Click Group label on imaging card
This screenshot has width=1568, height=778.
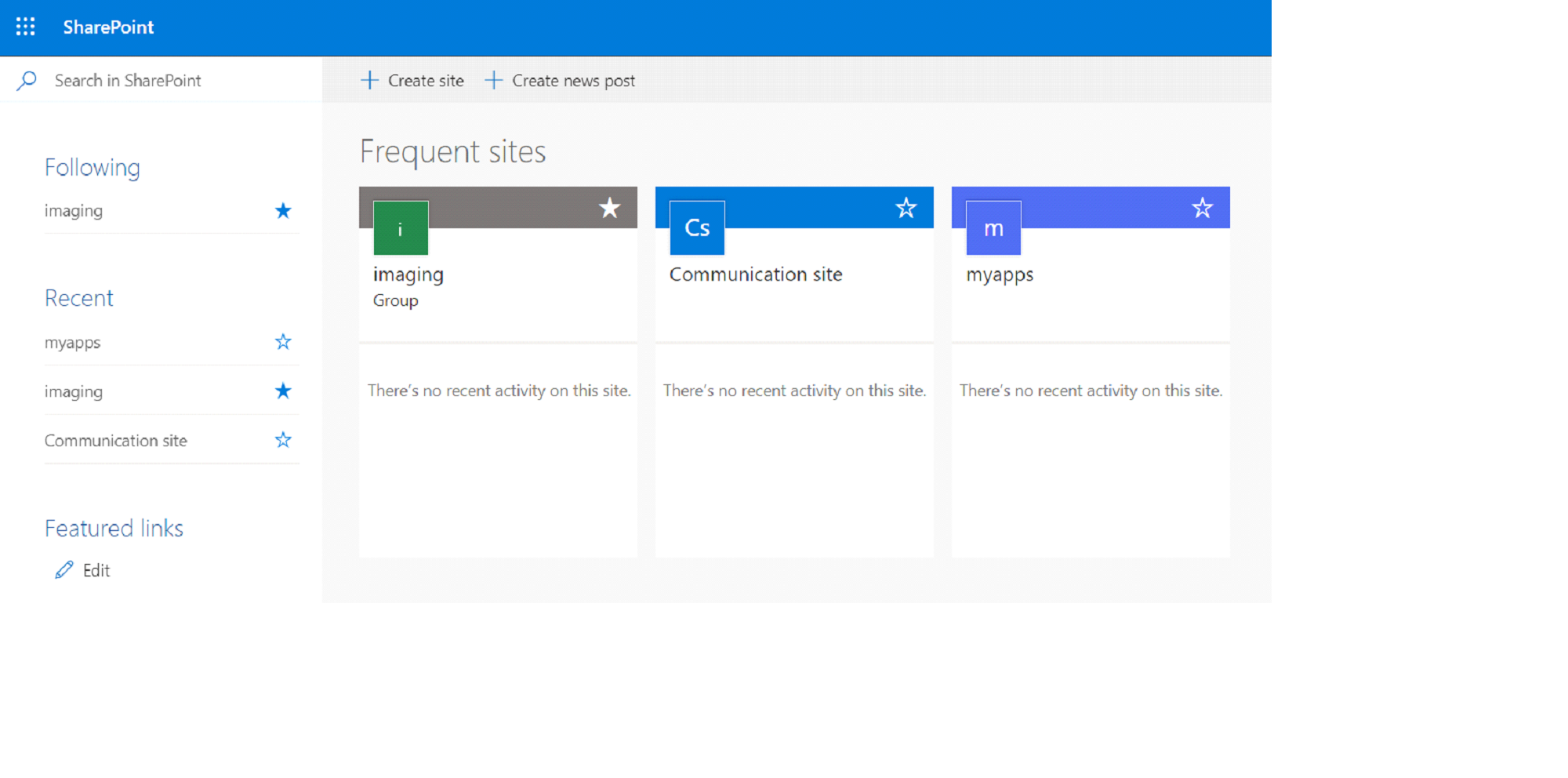(396, 300)
